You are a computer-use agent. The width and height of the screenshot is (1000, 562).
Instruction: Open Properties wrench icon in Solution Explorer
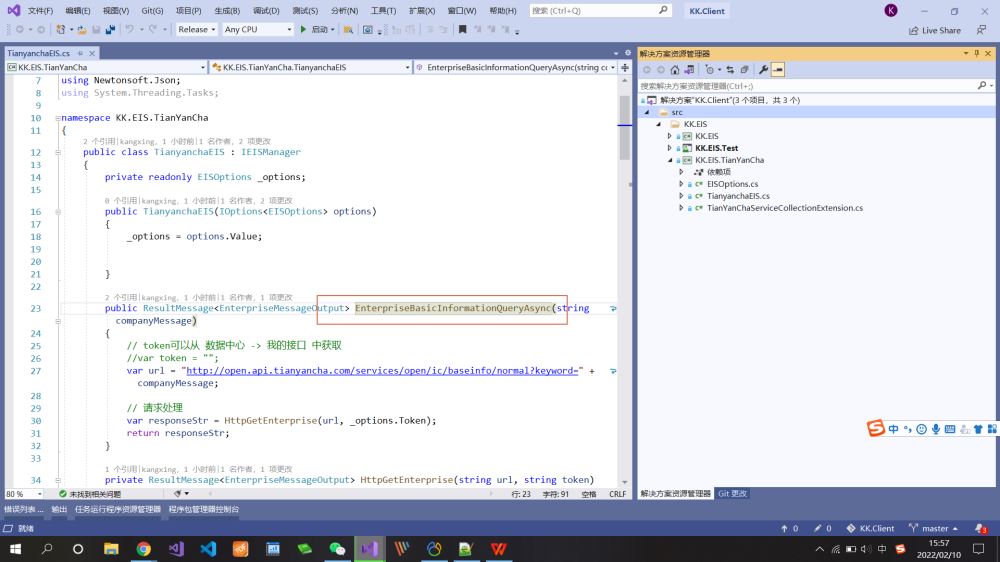coord(763,70)
